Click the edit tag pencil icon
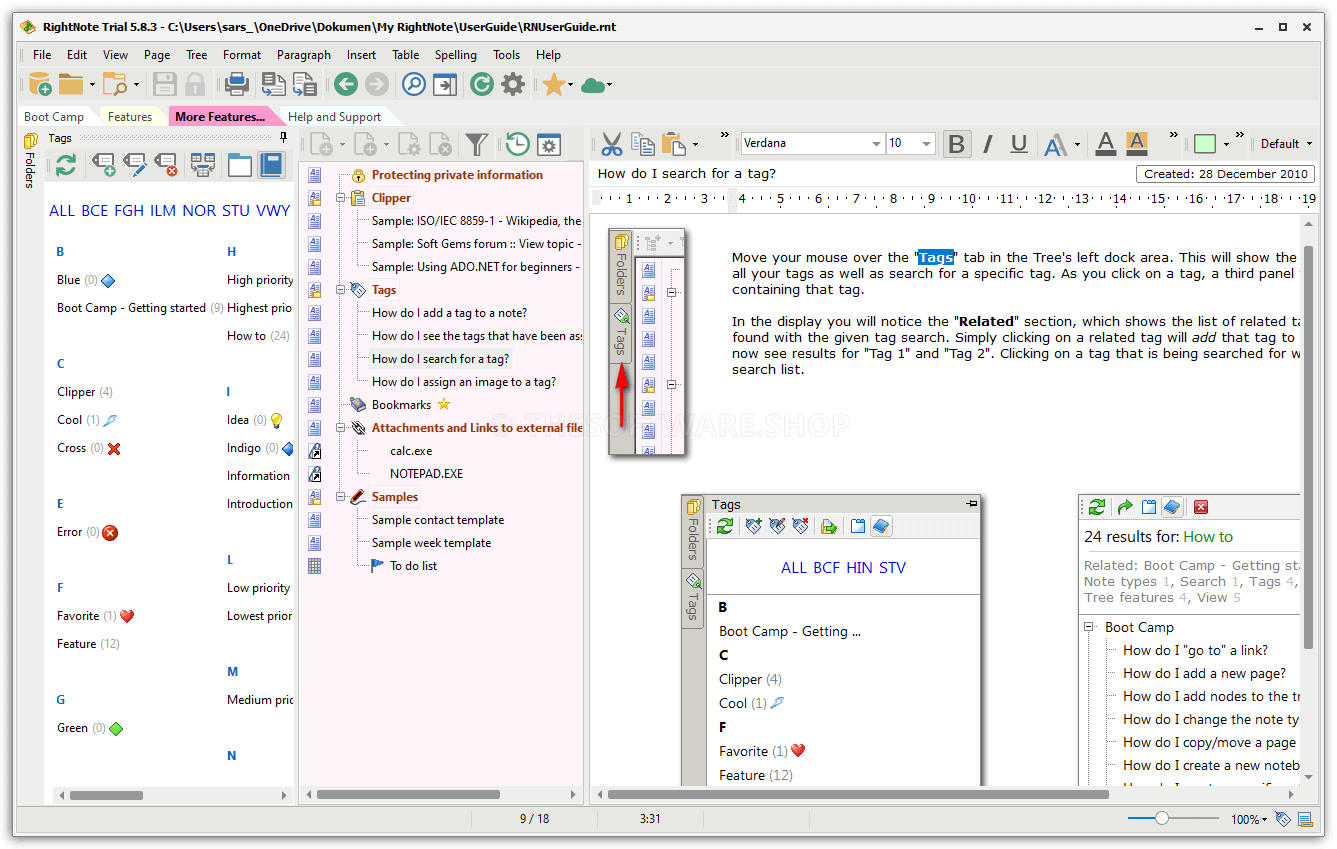1337x849 pixels. click(134, 165)
